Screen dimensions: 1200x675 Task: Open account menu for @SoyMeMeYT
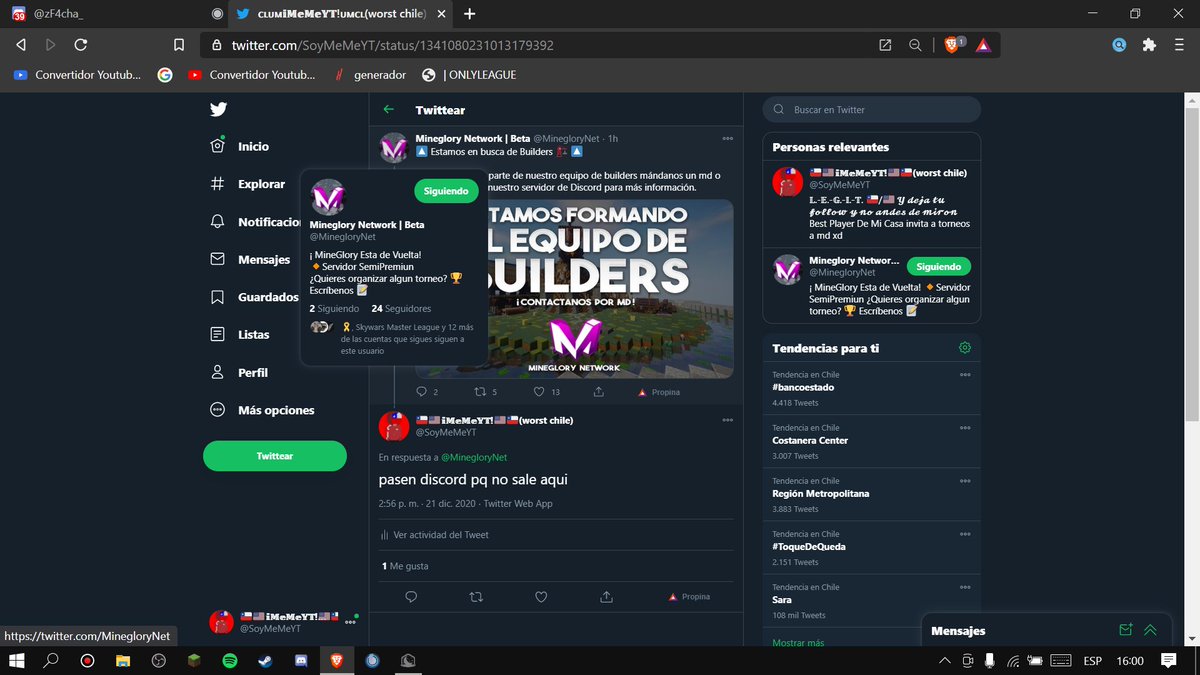[x=282, y=622]
